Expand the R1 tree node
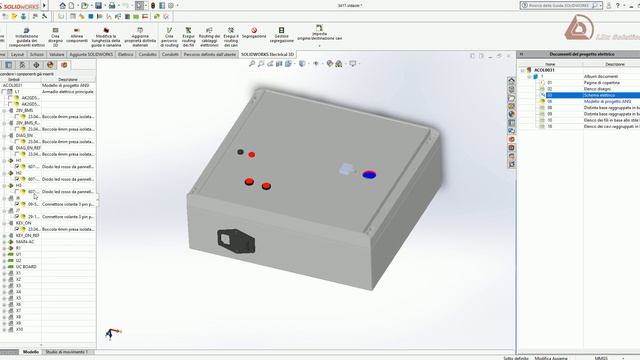640x360 pixels. pyautogui.click(x=4, y=248)
